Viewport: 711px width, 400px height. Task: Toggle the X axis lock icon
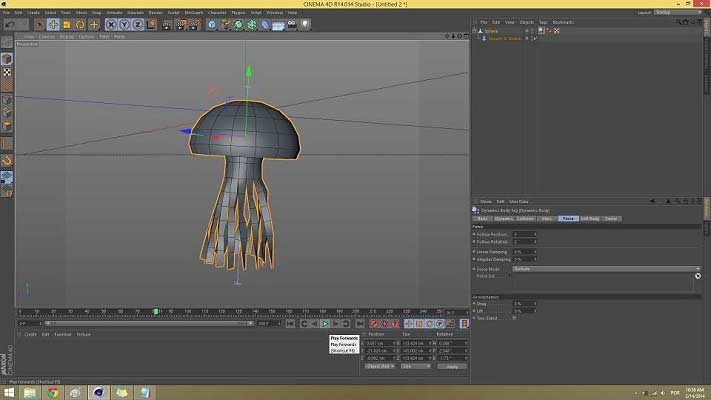click(113, 24)
